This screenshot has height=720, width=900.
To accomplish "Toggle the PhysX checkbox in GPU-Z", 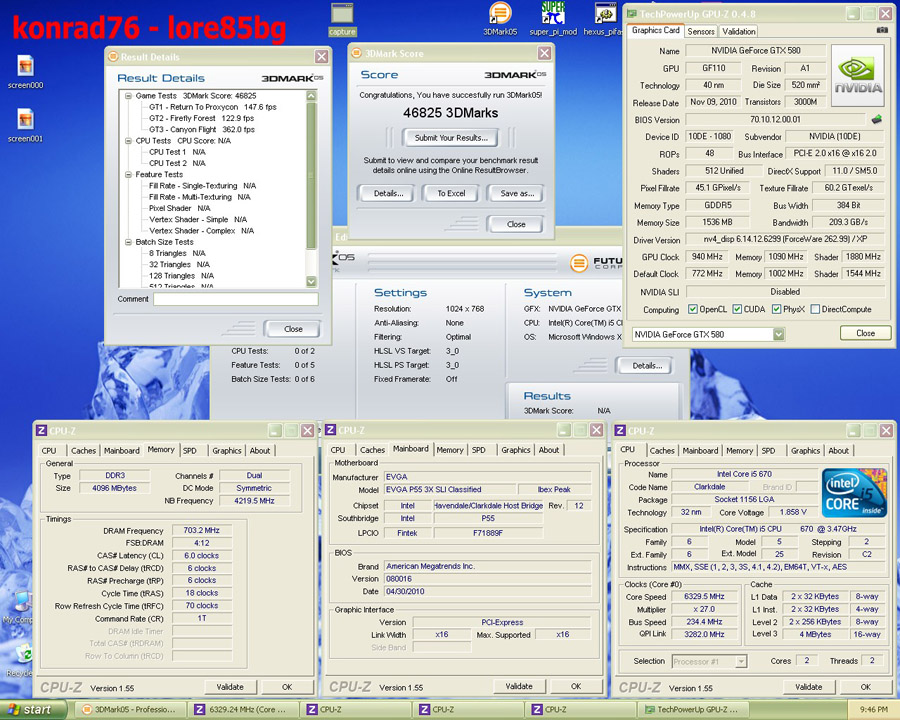I will (777, 309).
